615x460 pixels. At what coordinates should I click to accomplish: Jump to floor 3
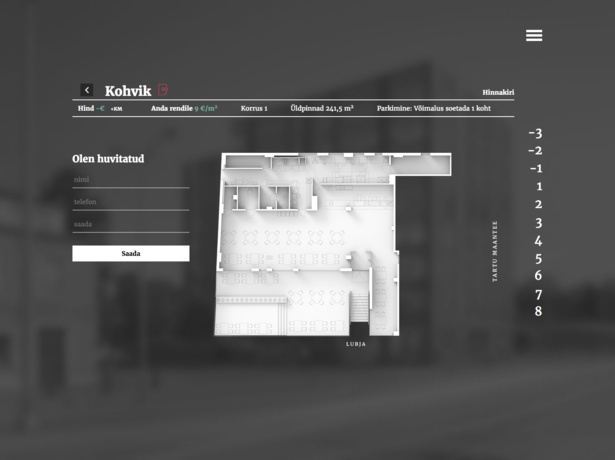tap(539, 223)
